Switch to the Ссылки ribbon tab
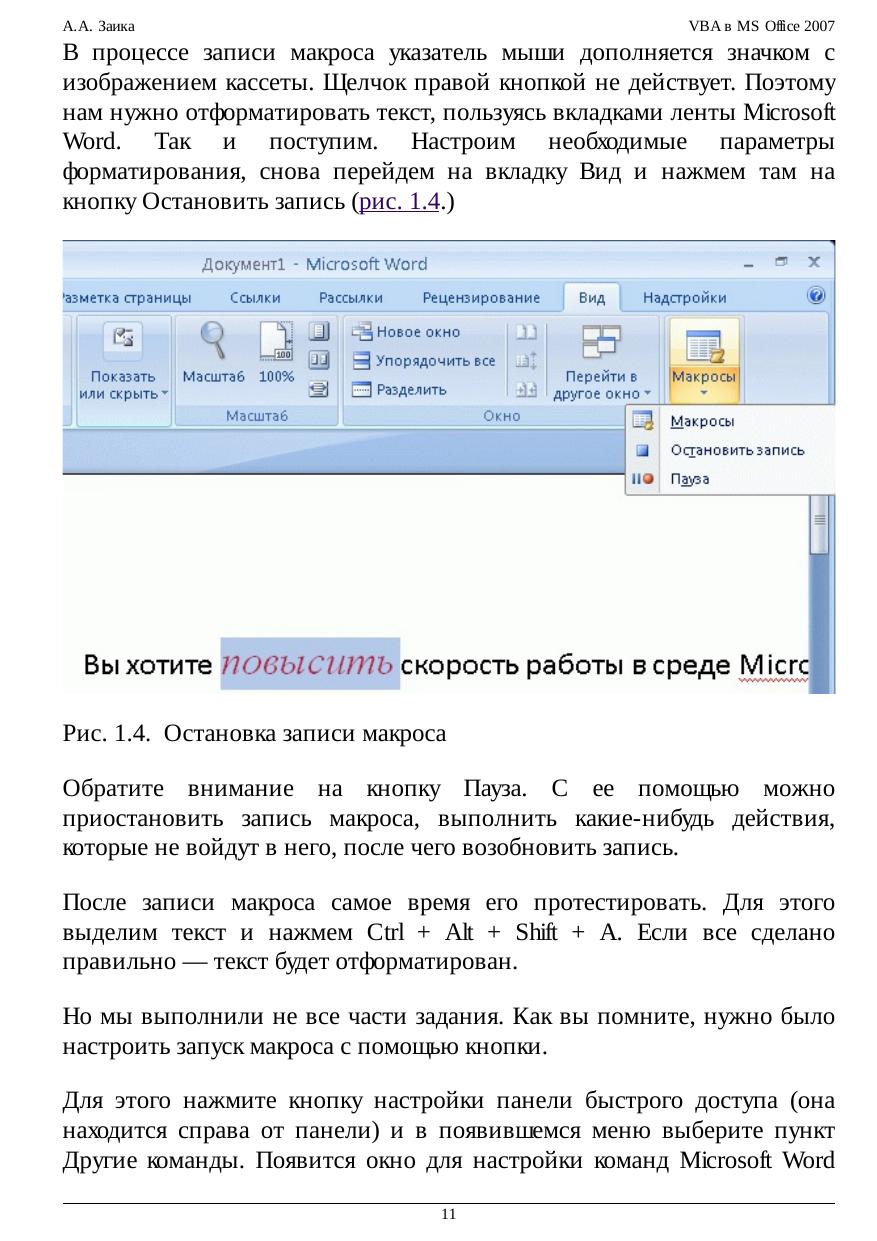 click(255, 297)
